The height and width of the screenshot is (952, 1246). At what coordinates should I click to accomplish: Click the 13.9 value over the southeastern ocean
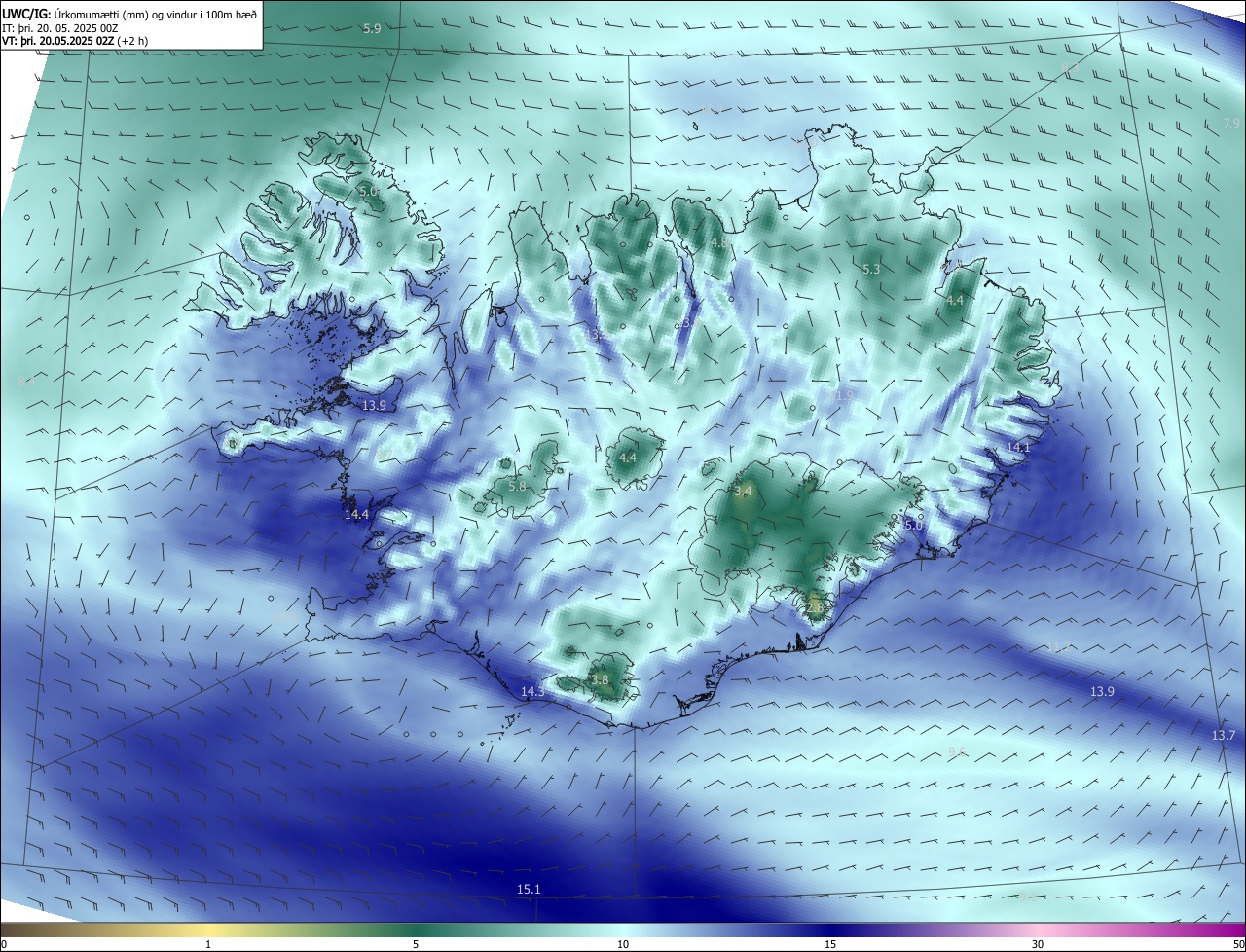click(1102, 691)
